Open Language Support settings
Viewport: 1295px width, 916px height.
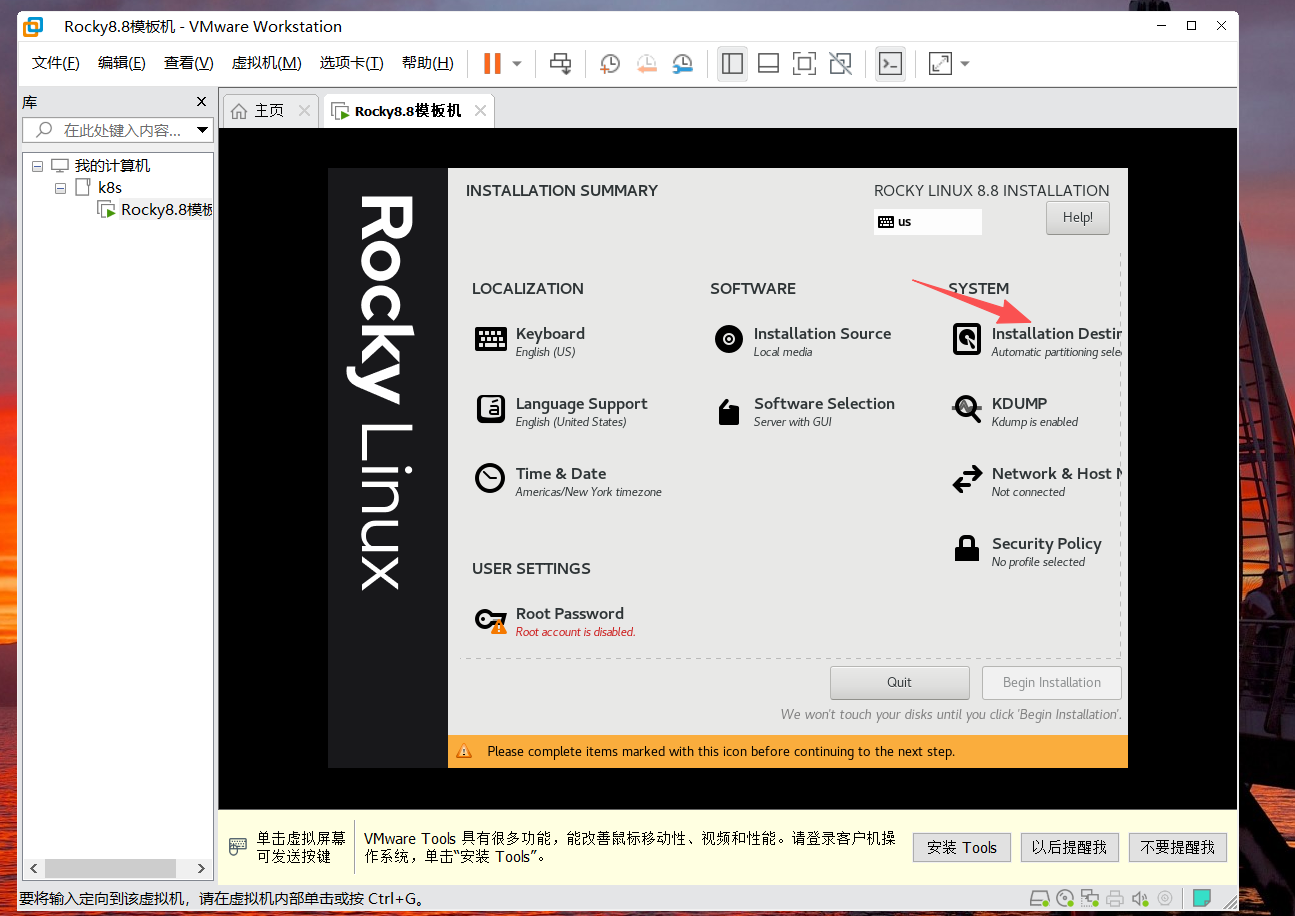click(x=561, y=411)
